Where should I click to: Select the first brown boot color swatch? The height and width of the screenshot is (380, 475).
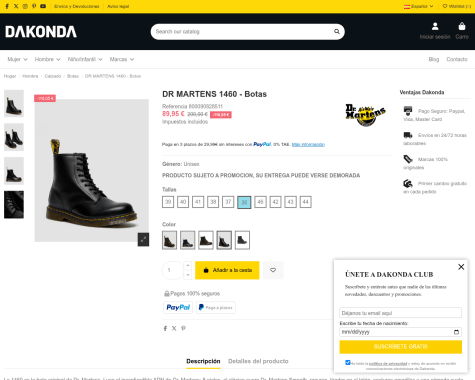click(x=169, y=240)
